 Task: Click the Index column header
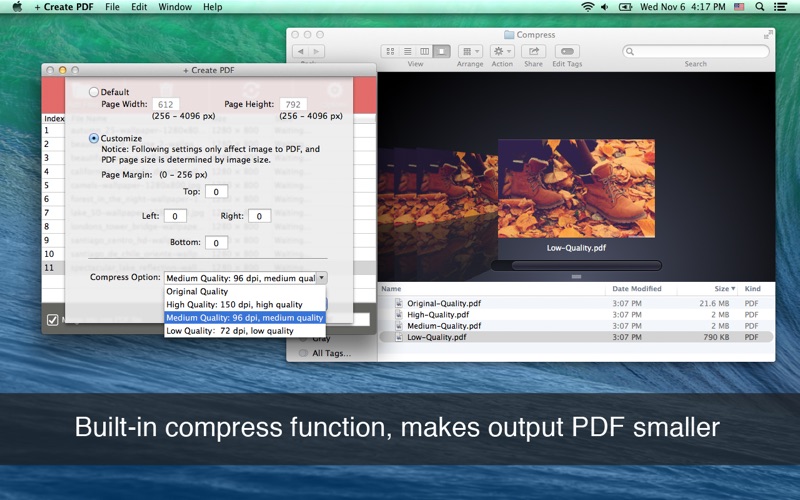[54, 118]
